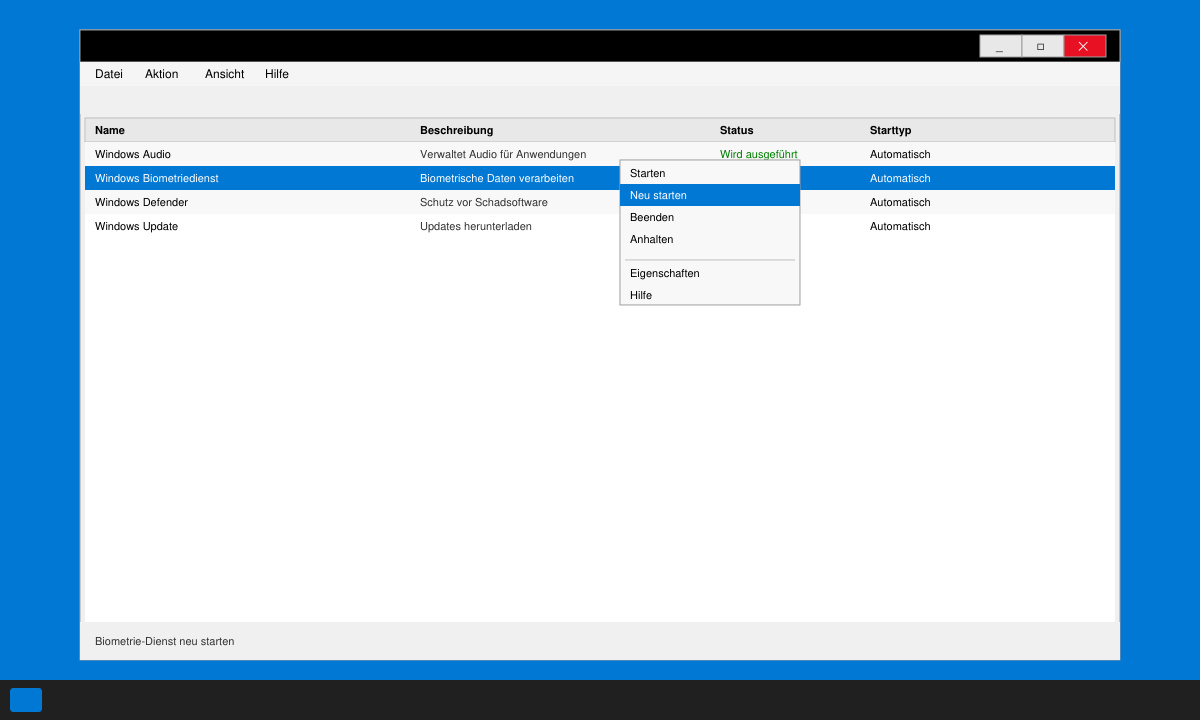
Task: Select the Windows Update service
Action: coord(600,226)
